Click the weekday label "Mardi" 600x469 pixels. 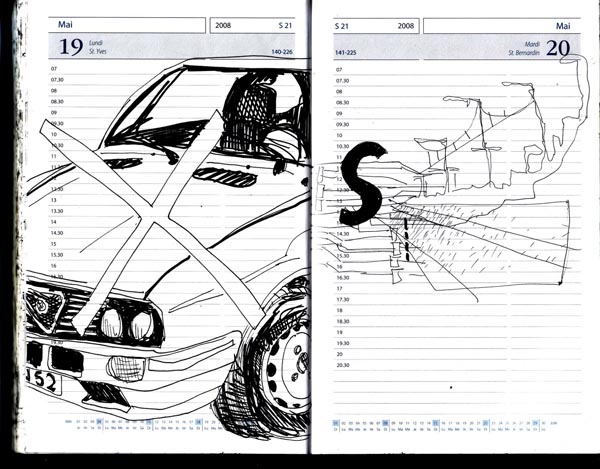[532, 44]
